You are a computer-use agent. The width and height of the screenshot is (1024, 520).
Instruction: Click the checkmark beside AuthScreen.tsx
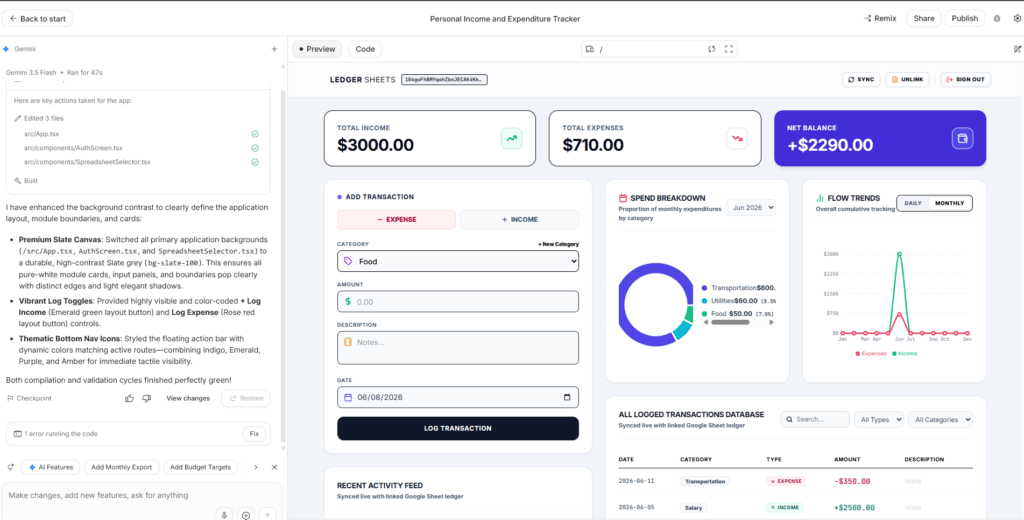pos(255,148)
